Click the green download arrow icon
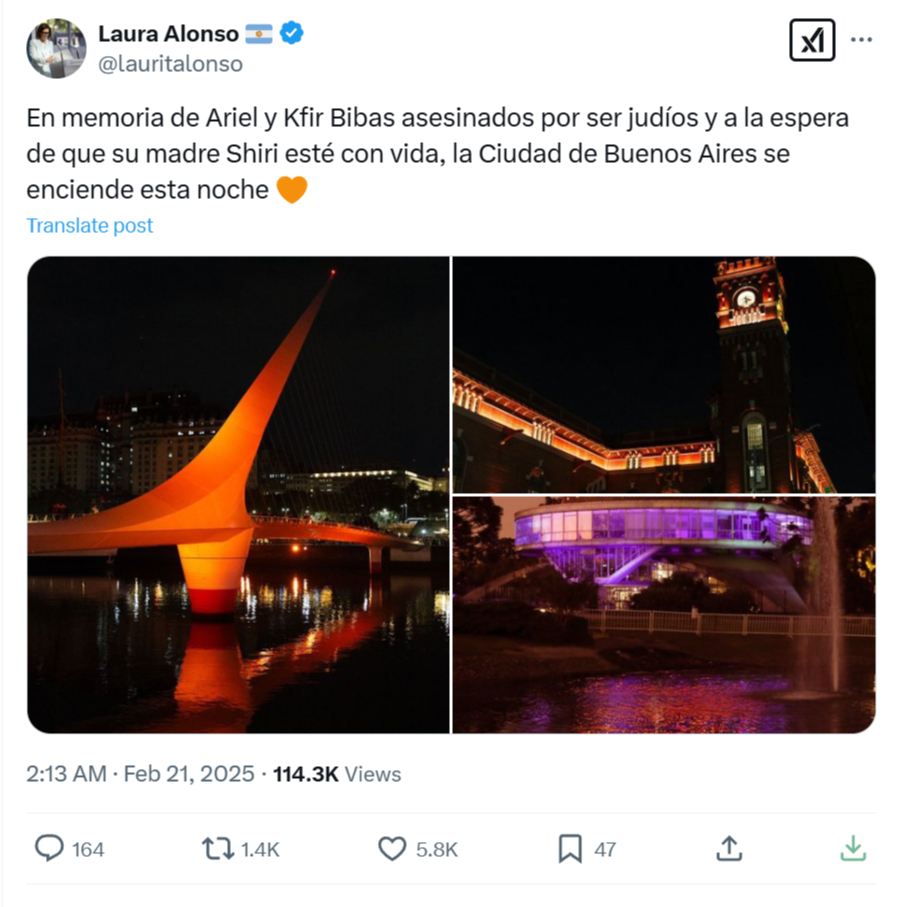Viewport: 900px width, 907px height. (x=853, y=849)
